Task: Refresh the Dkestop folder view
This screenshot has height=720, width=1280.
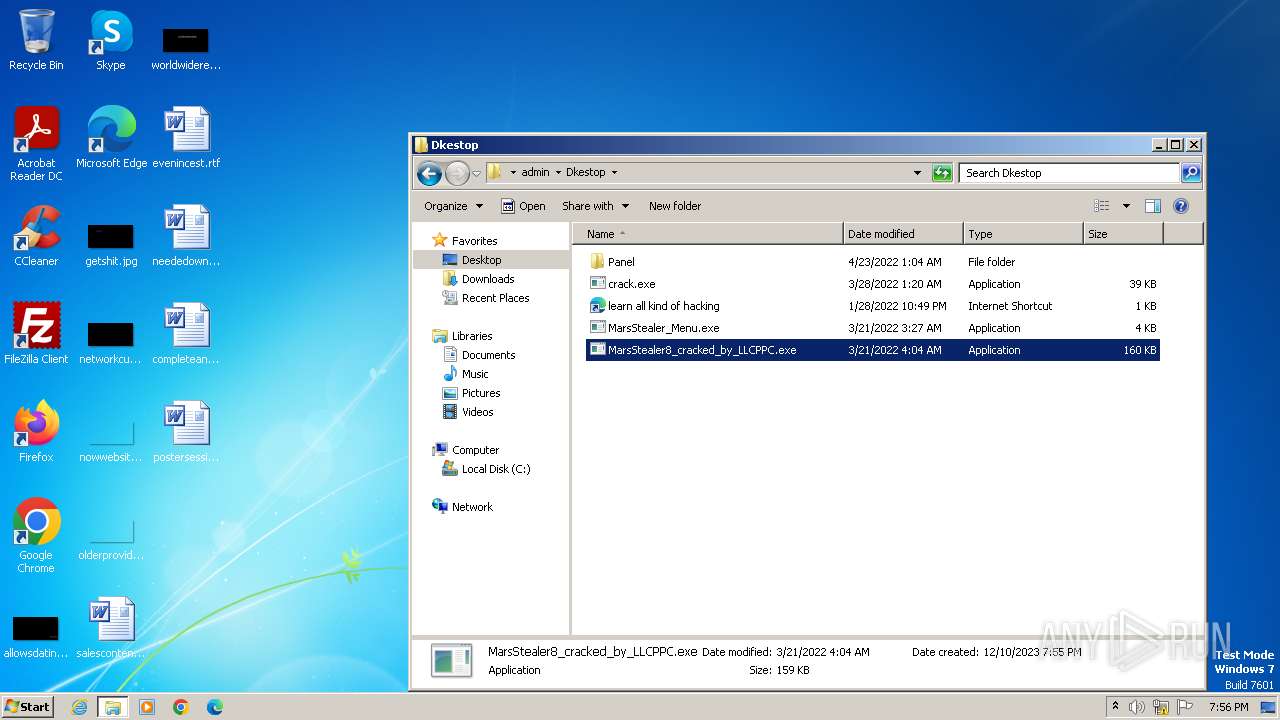Action: click(942, 173)
